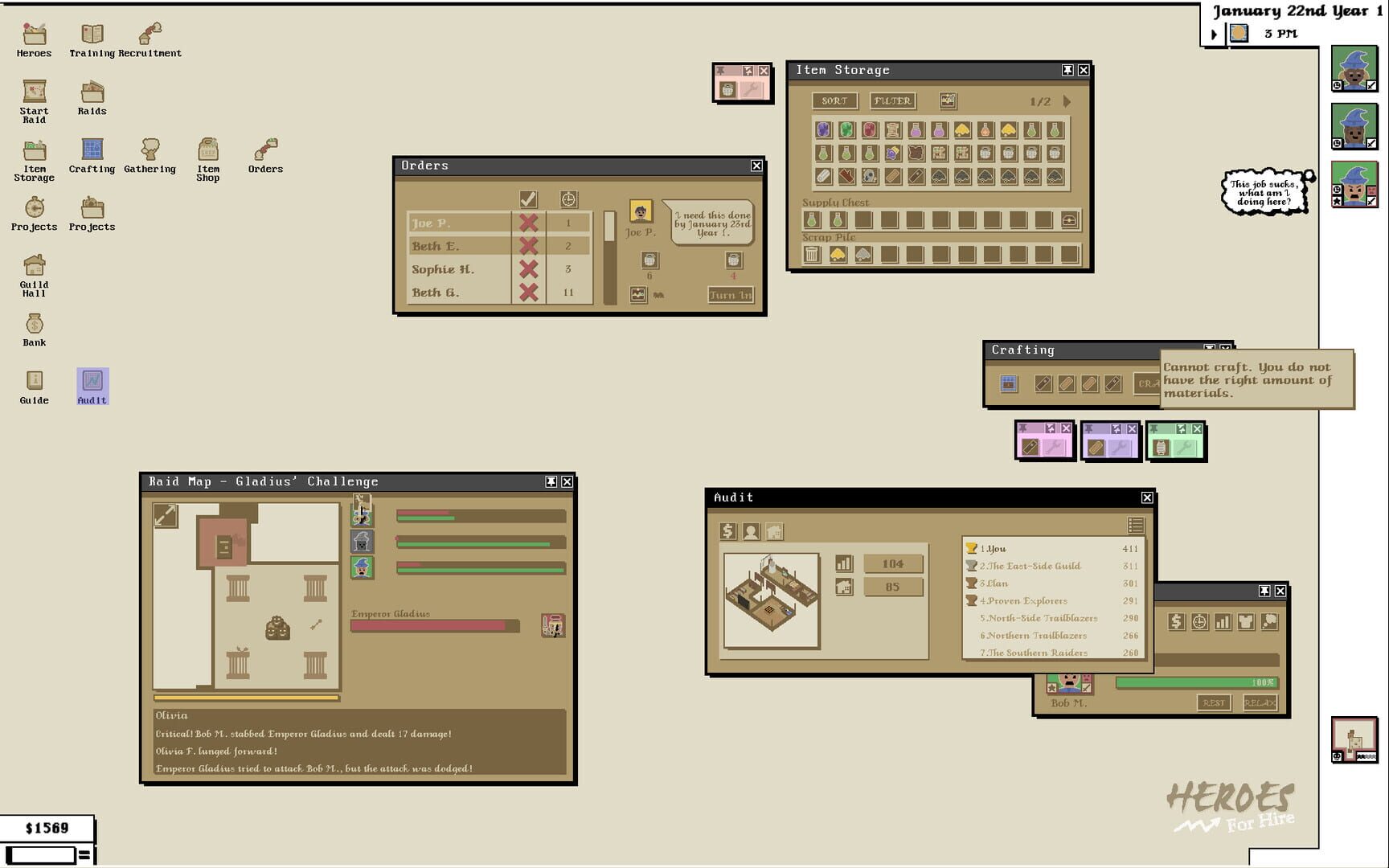
Task: Go to page 2 of Item Storage with the arrow
Action: click(1067, 101)
